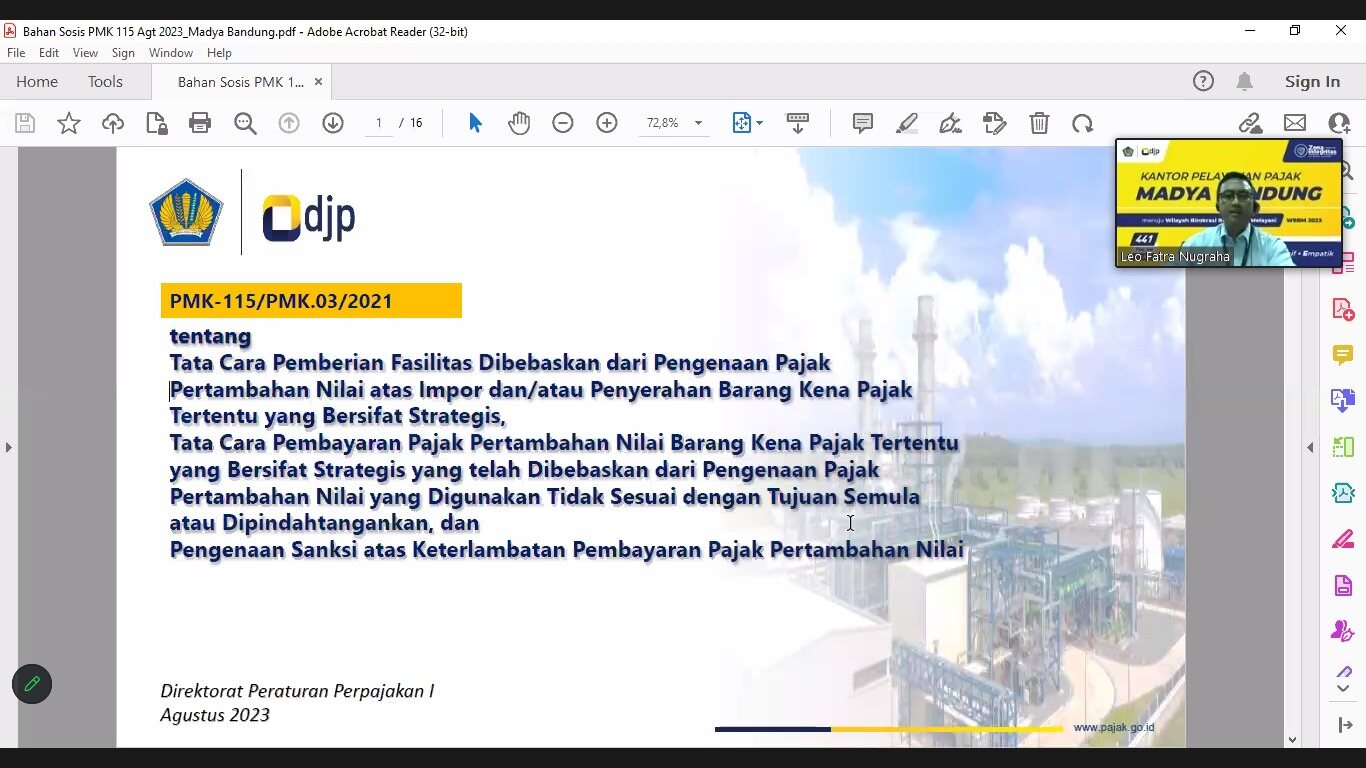Screen dimensions: 1366x768
Task: Expand the left navigation pane
Action: coord(9,447)
